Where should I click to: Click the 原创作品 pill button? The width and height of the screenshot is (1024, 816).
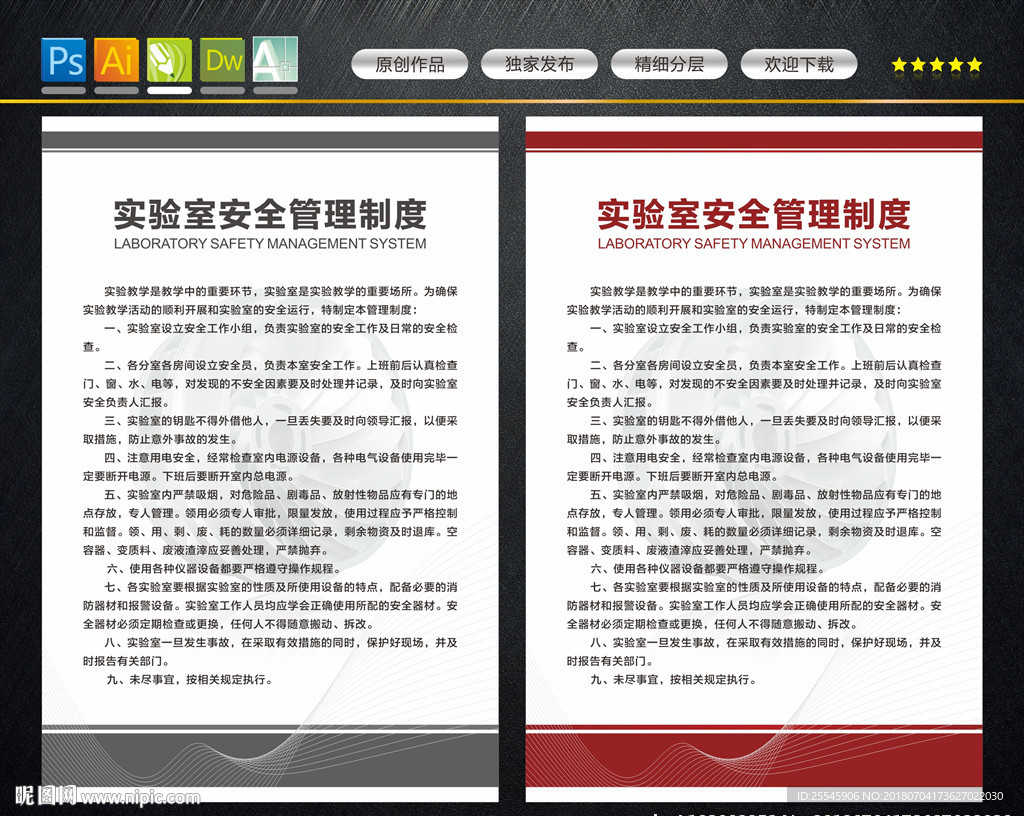click(409, 64)
